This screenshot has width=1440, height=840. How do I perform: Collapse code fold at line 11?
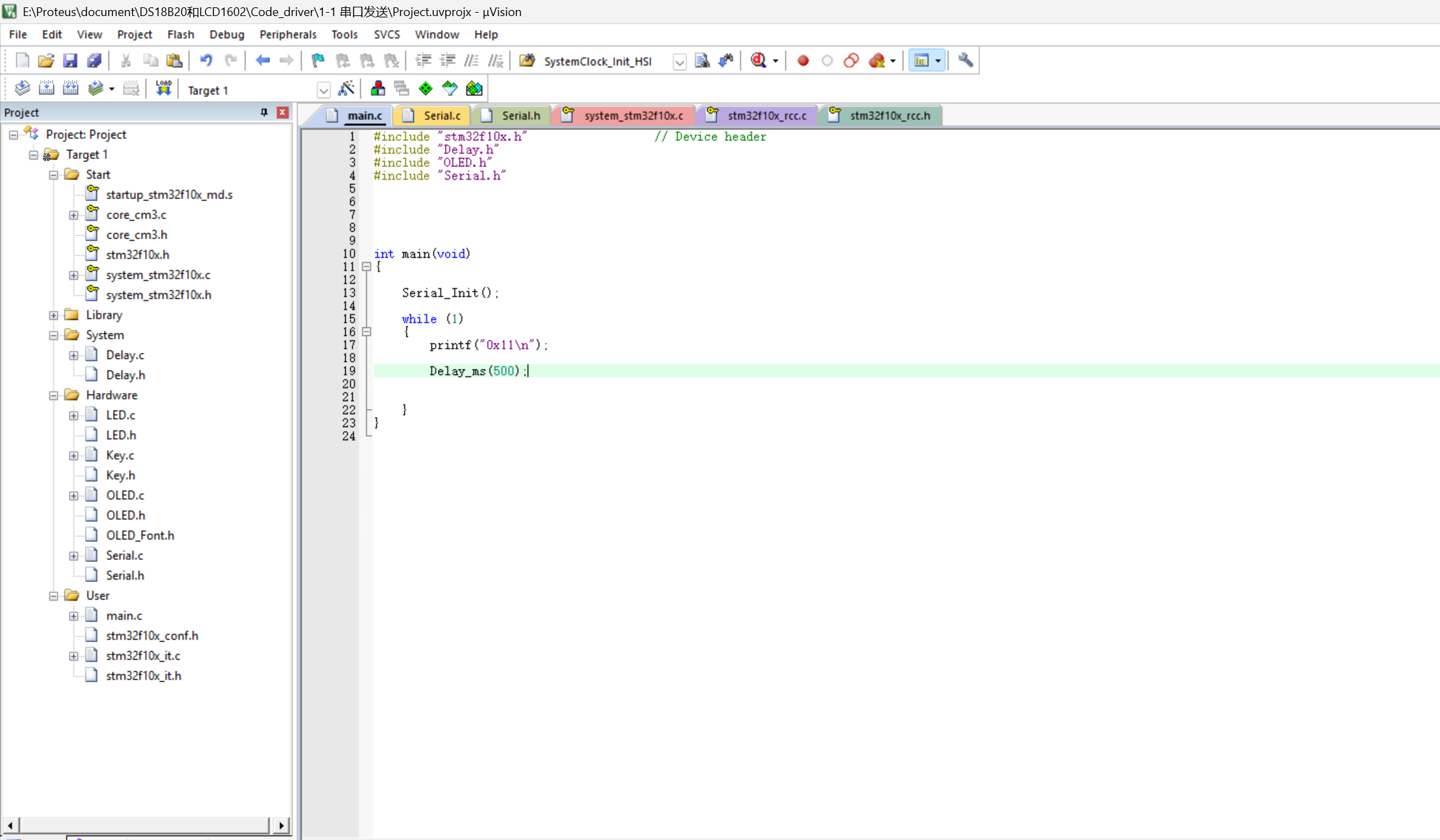click(366, 267)
